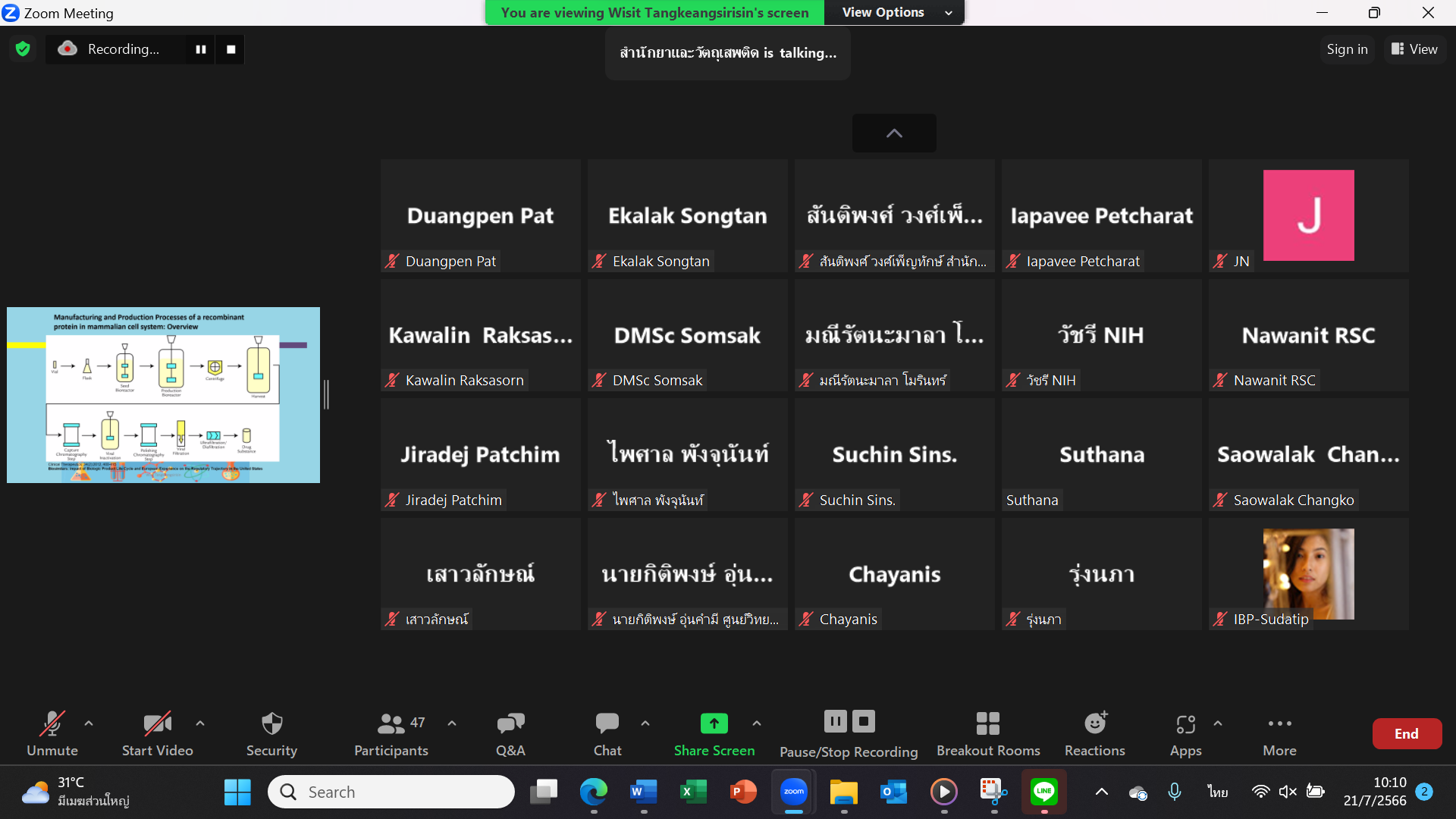Screen dimensions: 1456x819
Task: Click the encryption shield icon
Action: point(23,49)
